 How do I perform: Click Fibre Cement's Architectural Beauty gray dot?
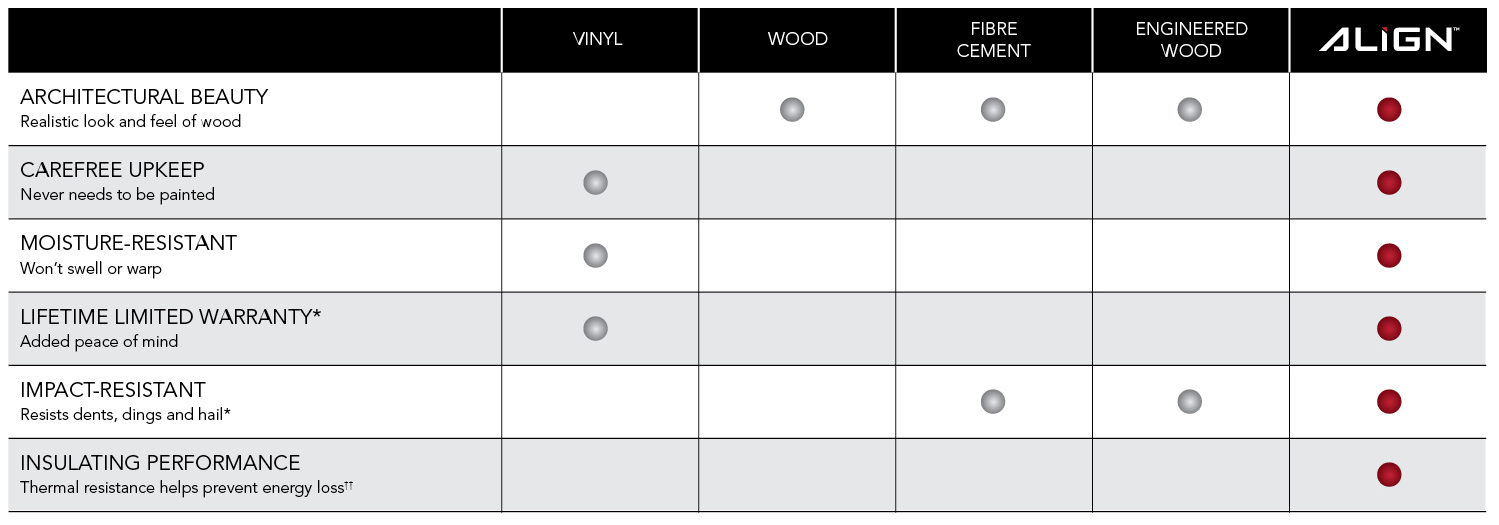pyautogui.click(x=992, y=109)
